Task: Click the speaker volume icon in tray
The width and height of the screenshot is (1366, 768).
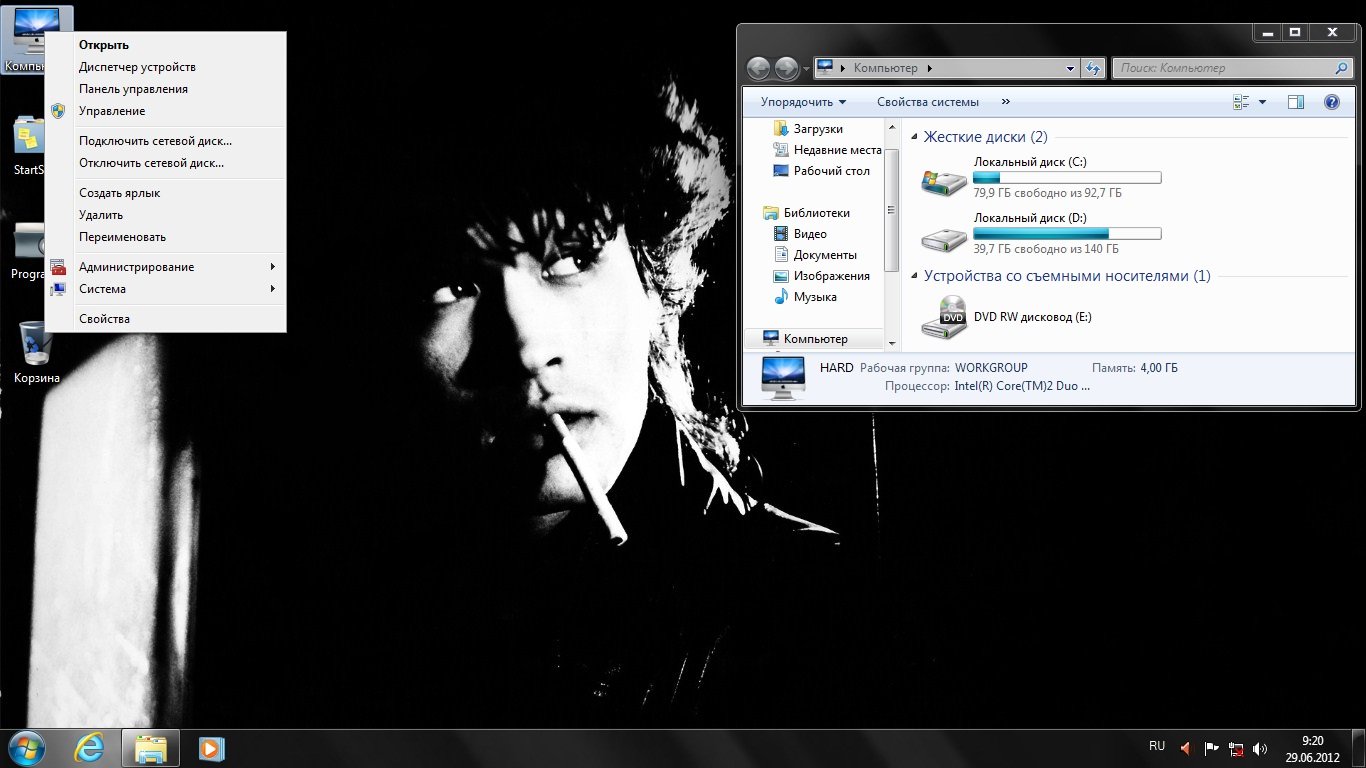Action: (1260, 748)
